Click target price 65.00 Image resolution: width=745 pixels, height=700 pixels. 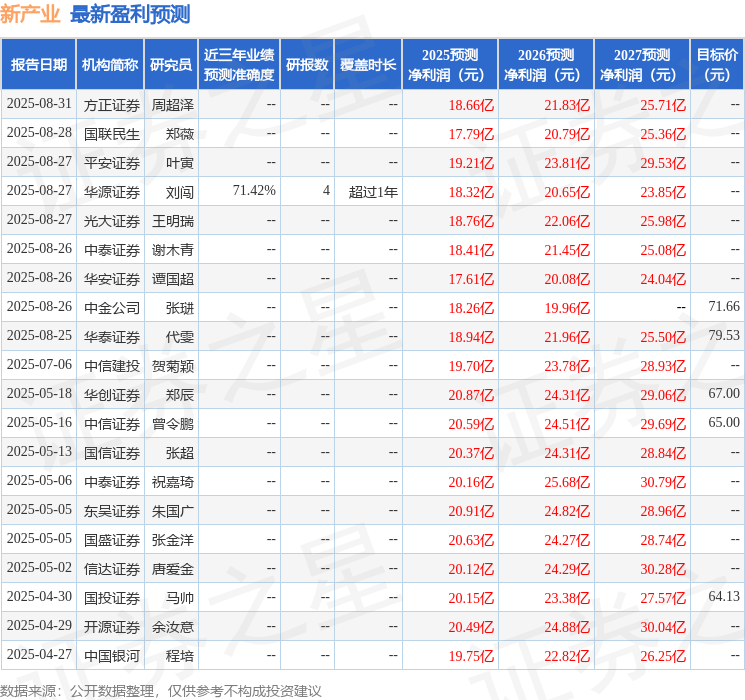point(724,422)
